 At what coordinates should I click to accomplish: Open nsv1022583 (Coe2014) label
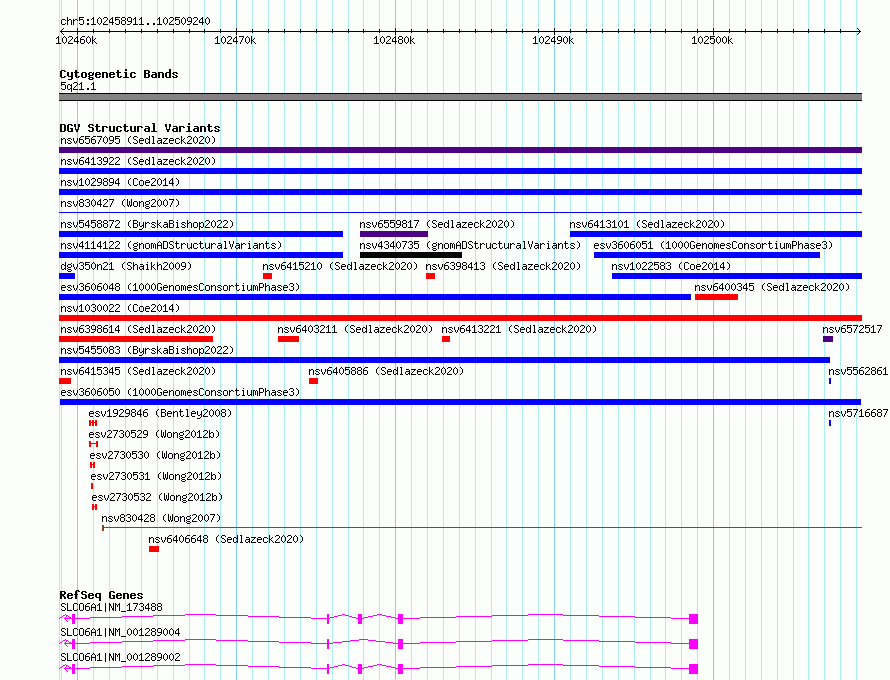[671, 266]
